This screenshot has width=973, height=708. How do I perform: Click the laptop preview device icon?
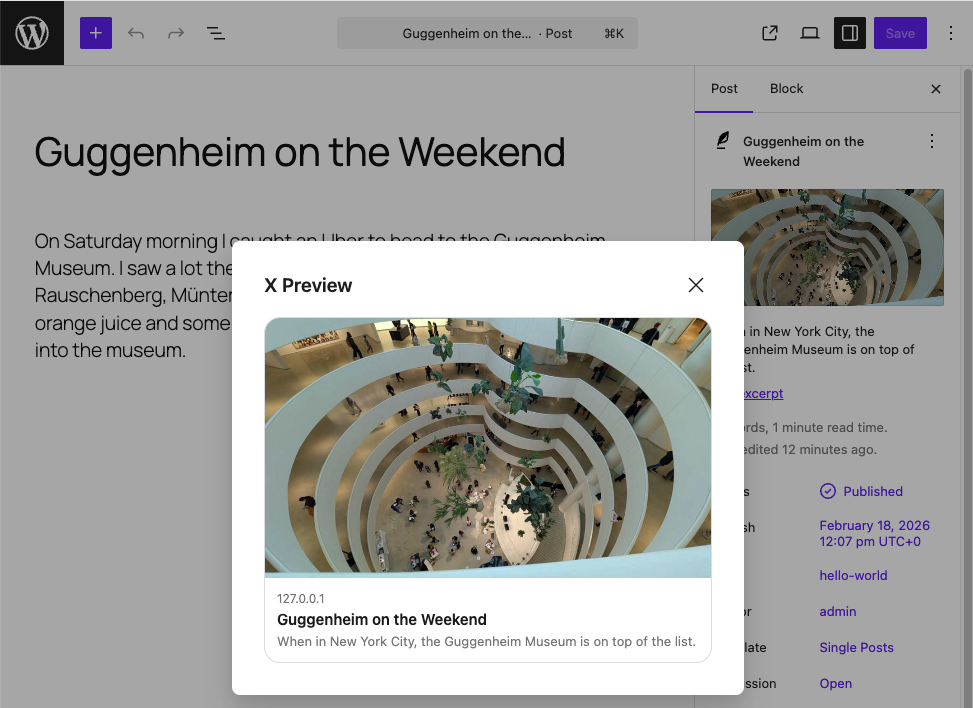pos(810,33)
